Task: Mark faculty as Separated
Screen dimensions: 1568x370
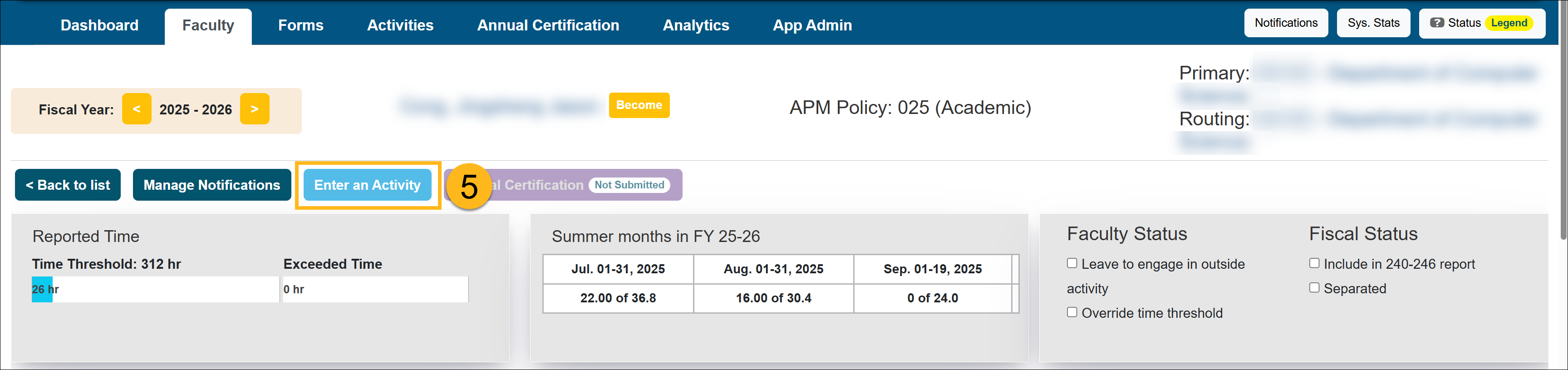Action: pos(1314,288)
